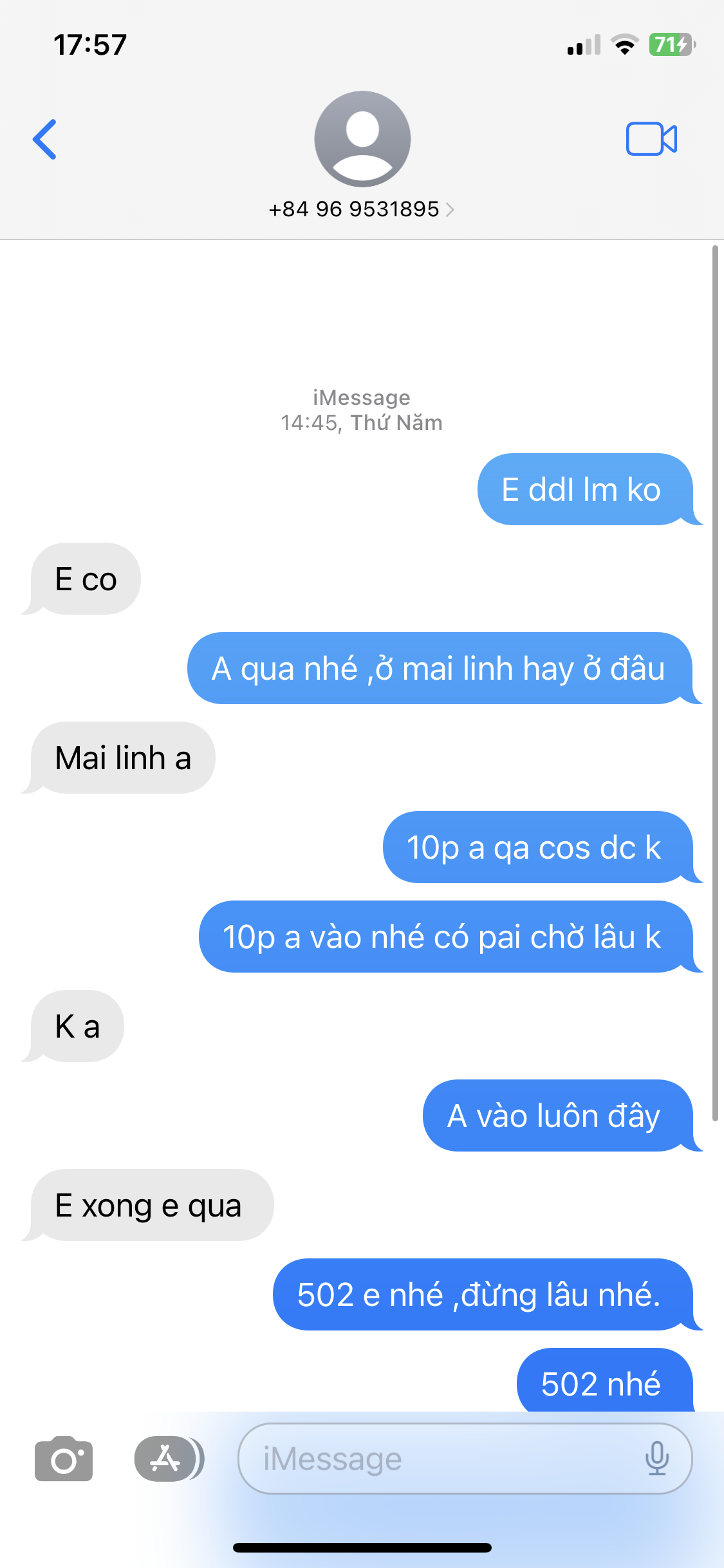This screenshot has height=1568, width=724.
Task: Open the contact avatar picture
Action: [362, 139]
